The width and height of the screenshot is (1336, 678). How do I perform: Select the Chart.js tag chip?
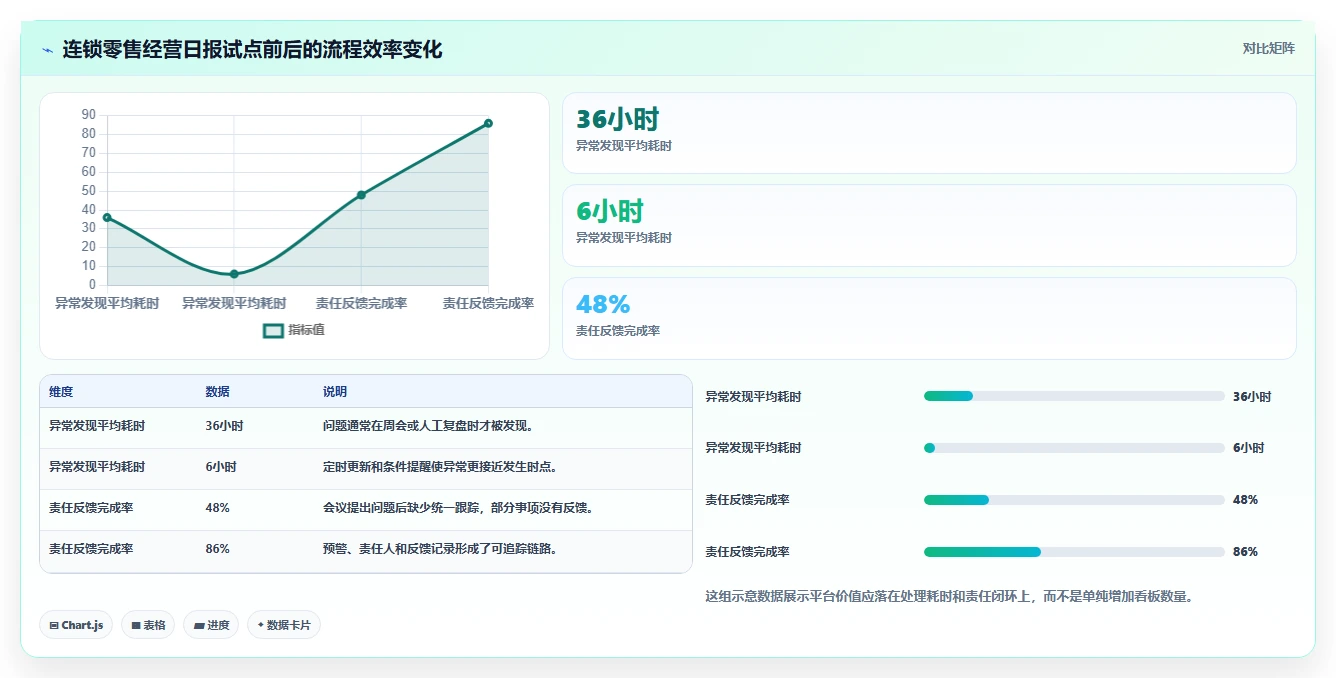pyautogui.click(x=77, y=625)
